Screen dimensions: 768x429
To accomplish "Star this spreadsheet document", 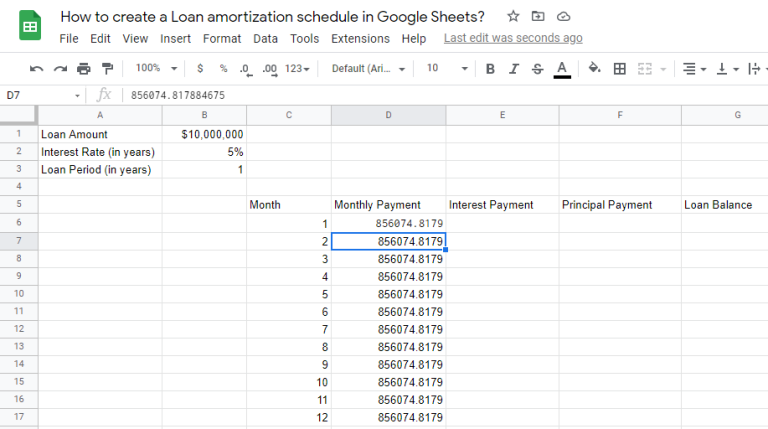I will click(513, 16).
